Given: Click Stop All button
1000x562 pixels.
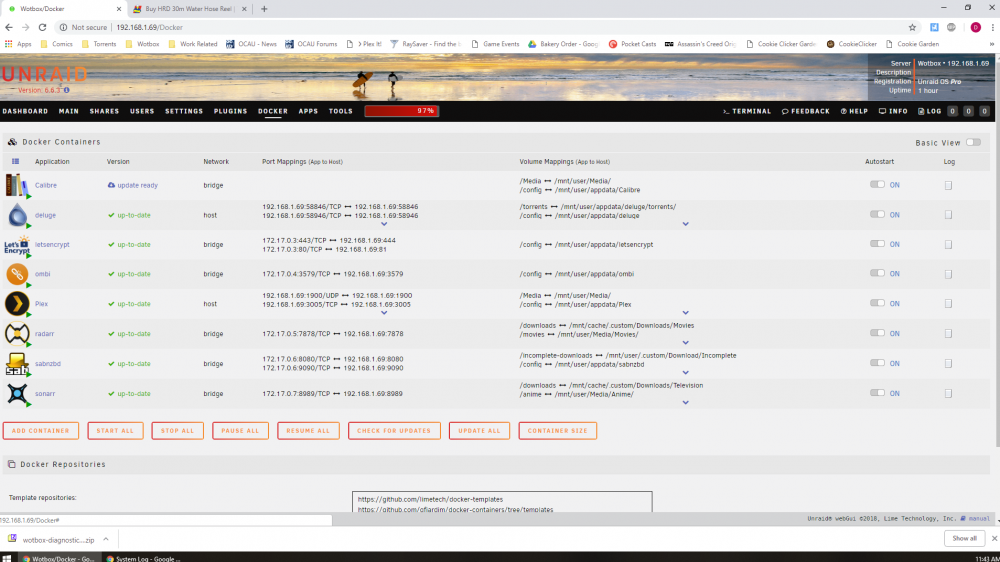Looking at the screenshot, I should click(177, 431).
